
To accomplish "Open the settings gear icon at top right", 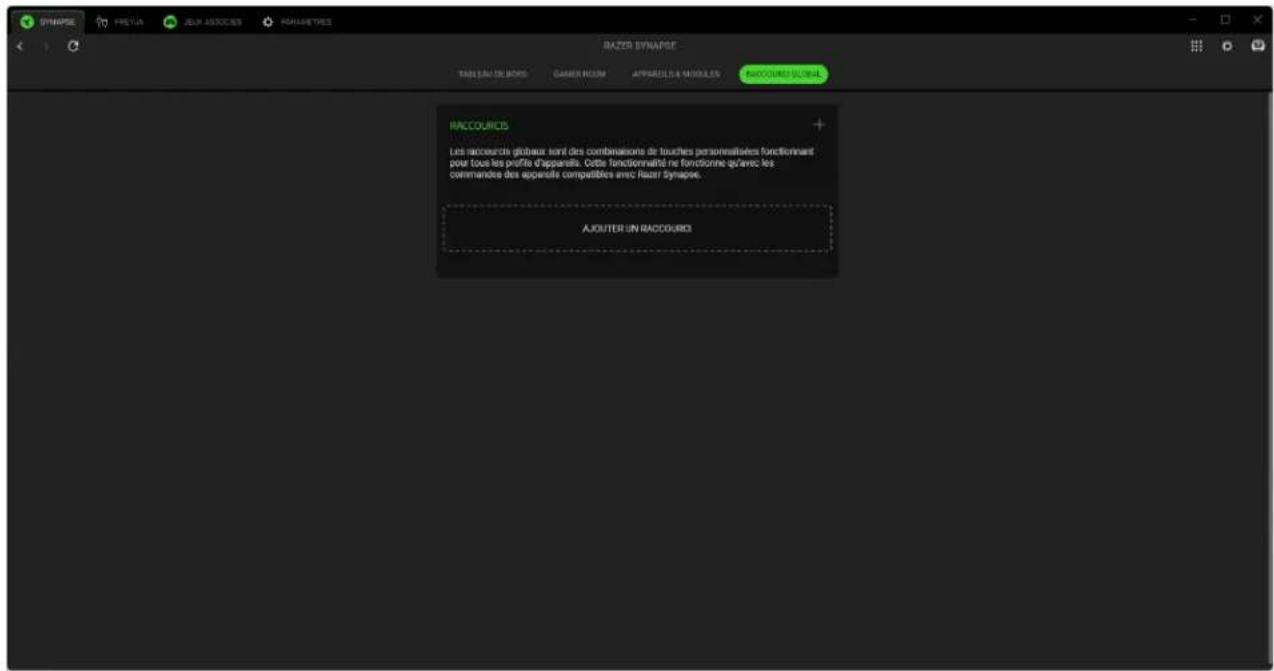I will (1227, 47).
